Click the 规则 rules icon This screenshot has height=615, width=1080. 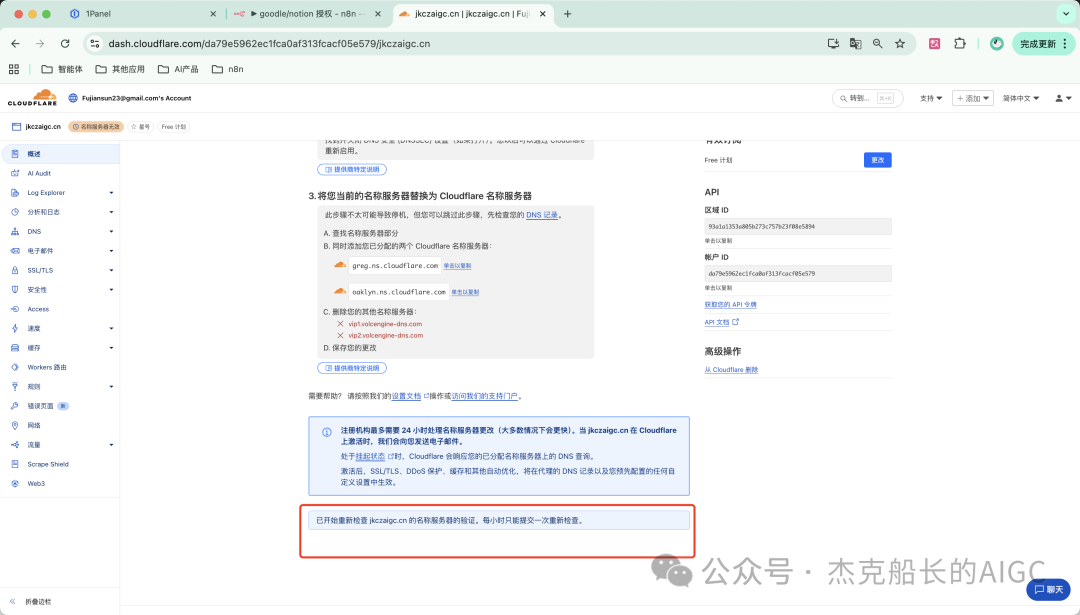[x=14, y=386]
